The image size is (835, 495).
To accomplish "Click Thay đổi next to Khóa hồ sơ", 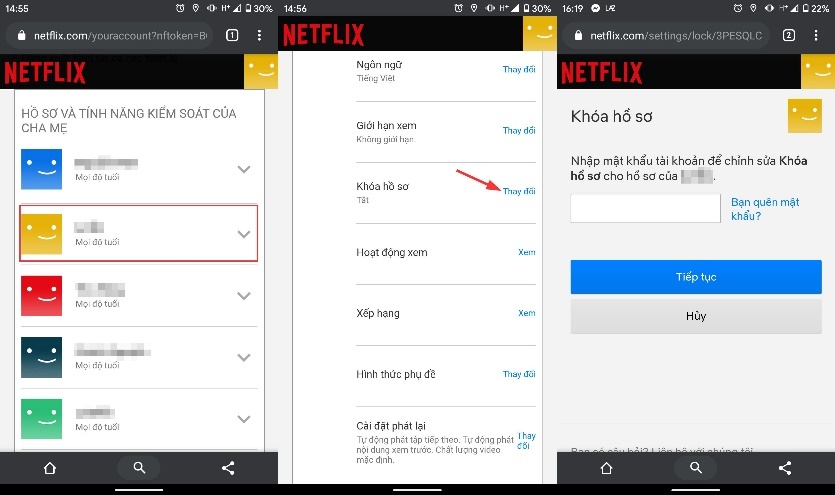I will 519,191.
